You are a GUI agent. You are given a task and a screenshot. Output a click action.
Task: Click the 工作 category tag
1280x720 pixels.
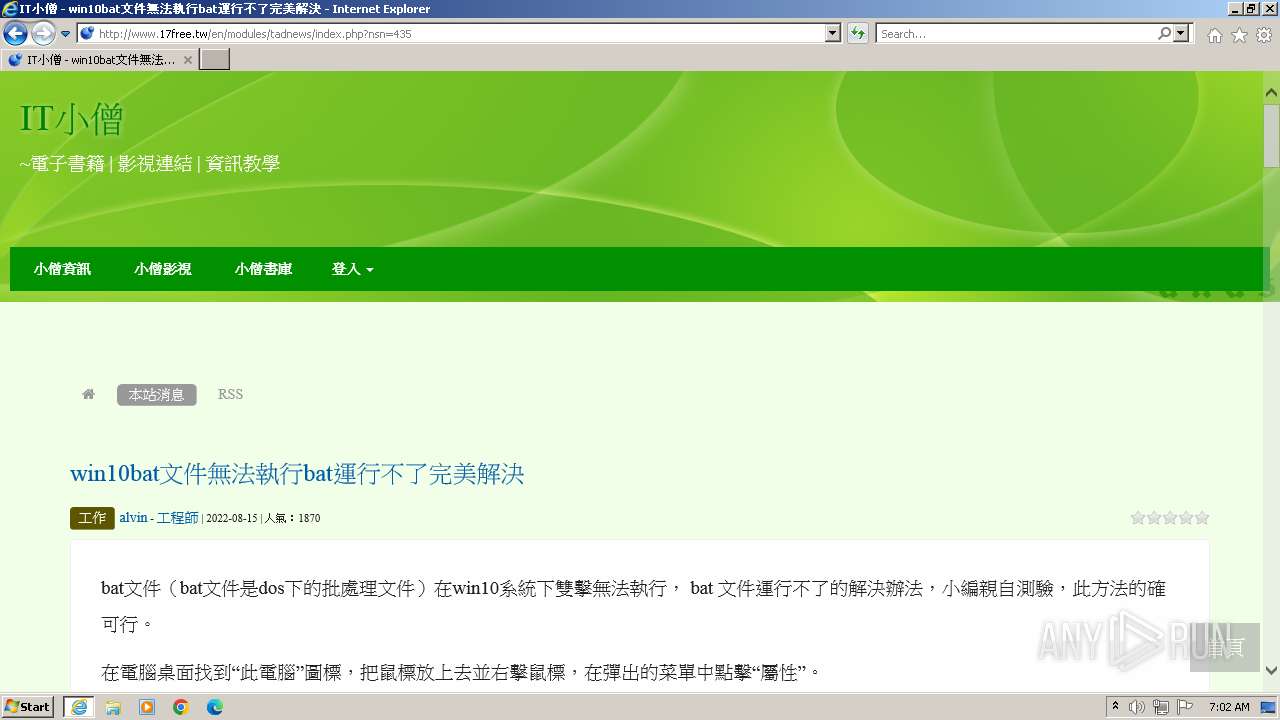(92, 518)
